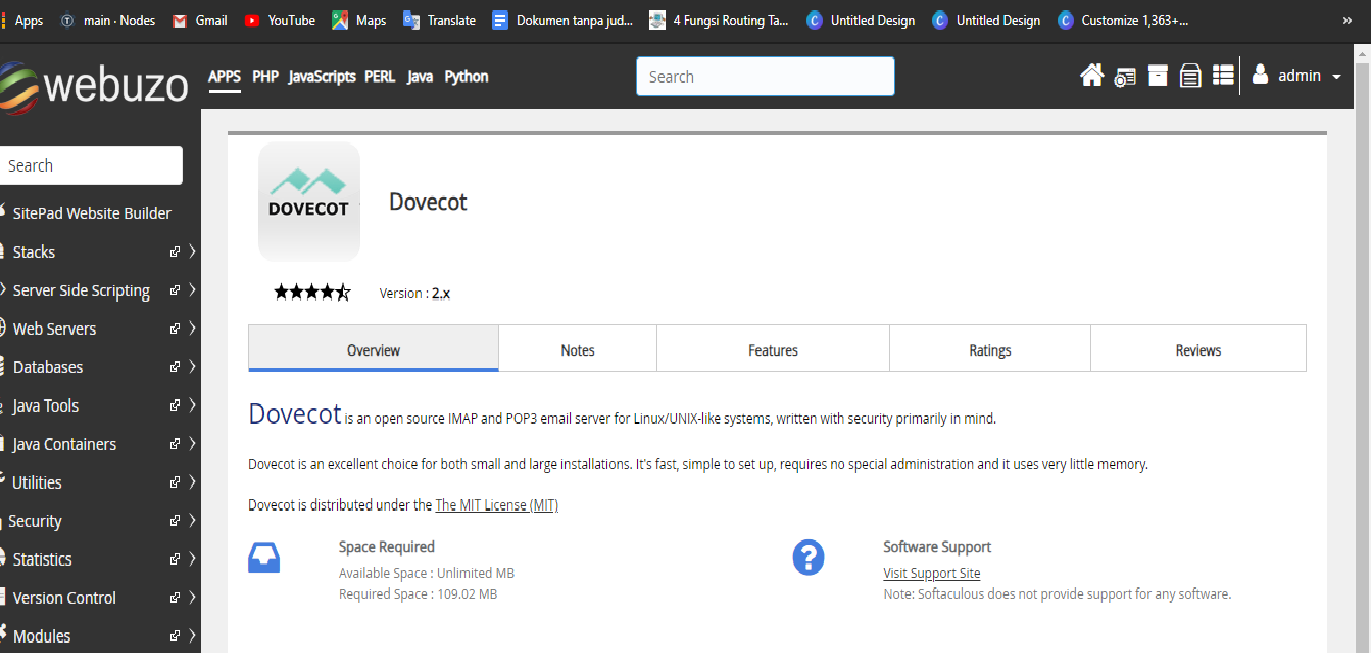Open Version Control external link icon
Image resolution: width=1371 pixels, height=653 pixels.
[175, 598]
